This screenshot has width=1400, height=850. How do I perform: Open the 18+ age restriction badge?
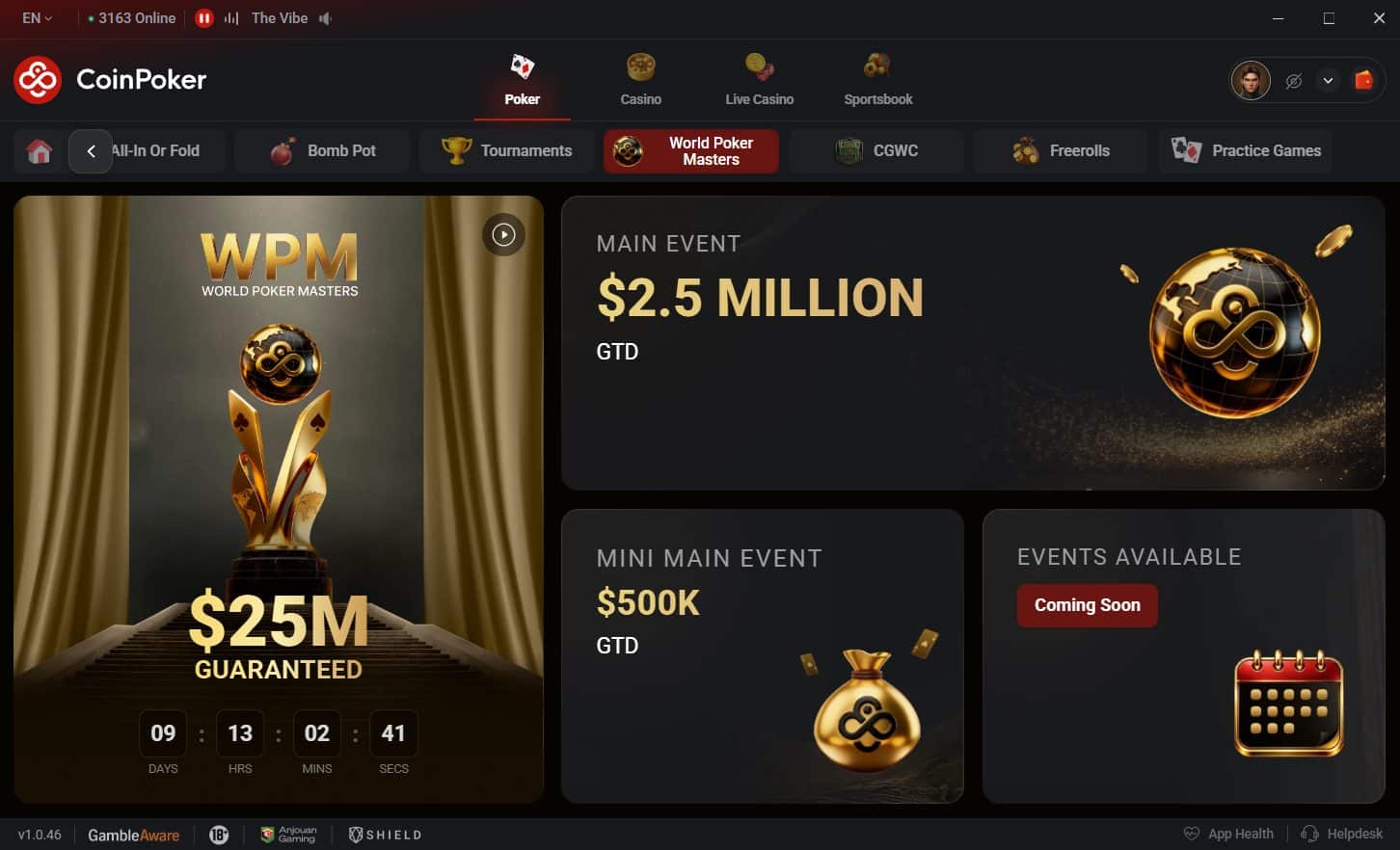pos(219,835)
